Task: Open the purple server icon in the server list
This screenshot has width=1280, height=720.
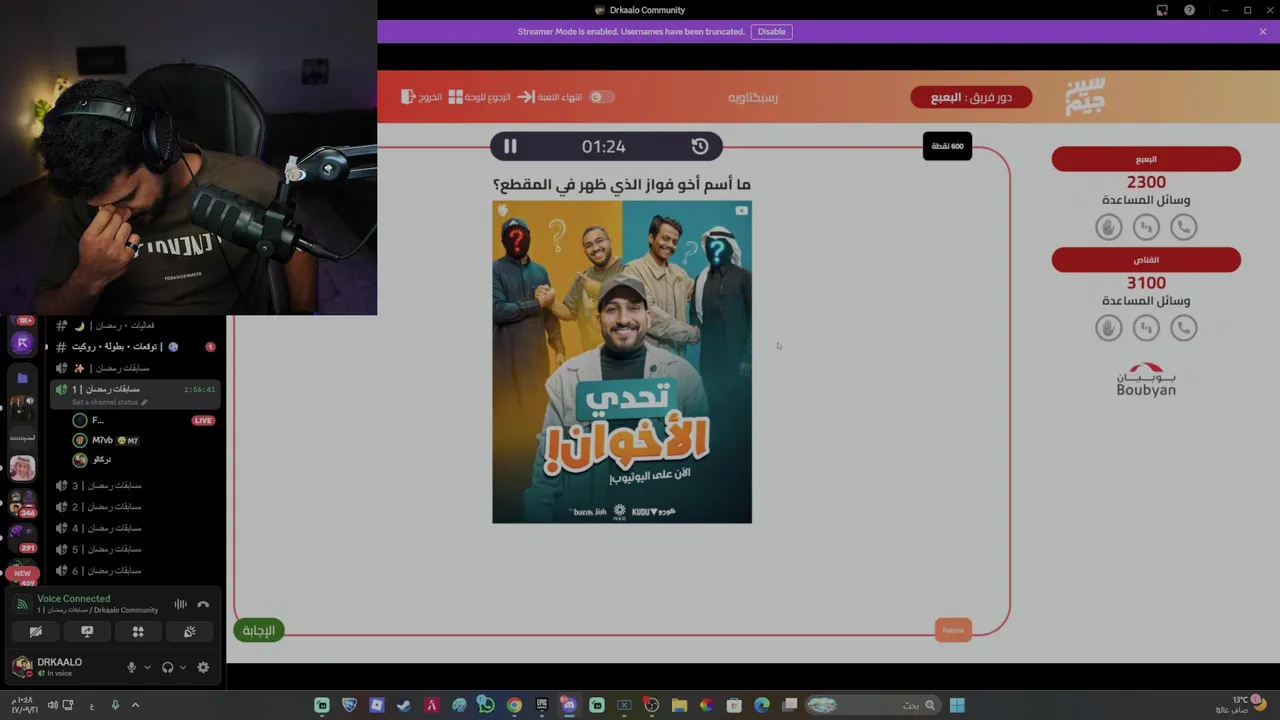Action: pos(22,343)
